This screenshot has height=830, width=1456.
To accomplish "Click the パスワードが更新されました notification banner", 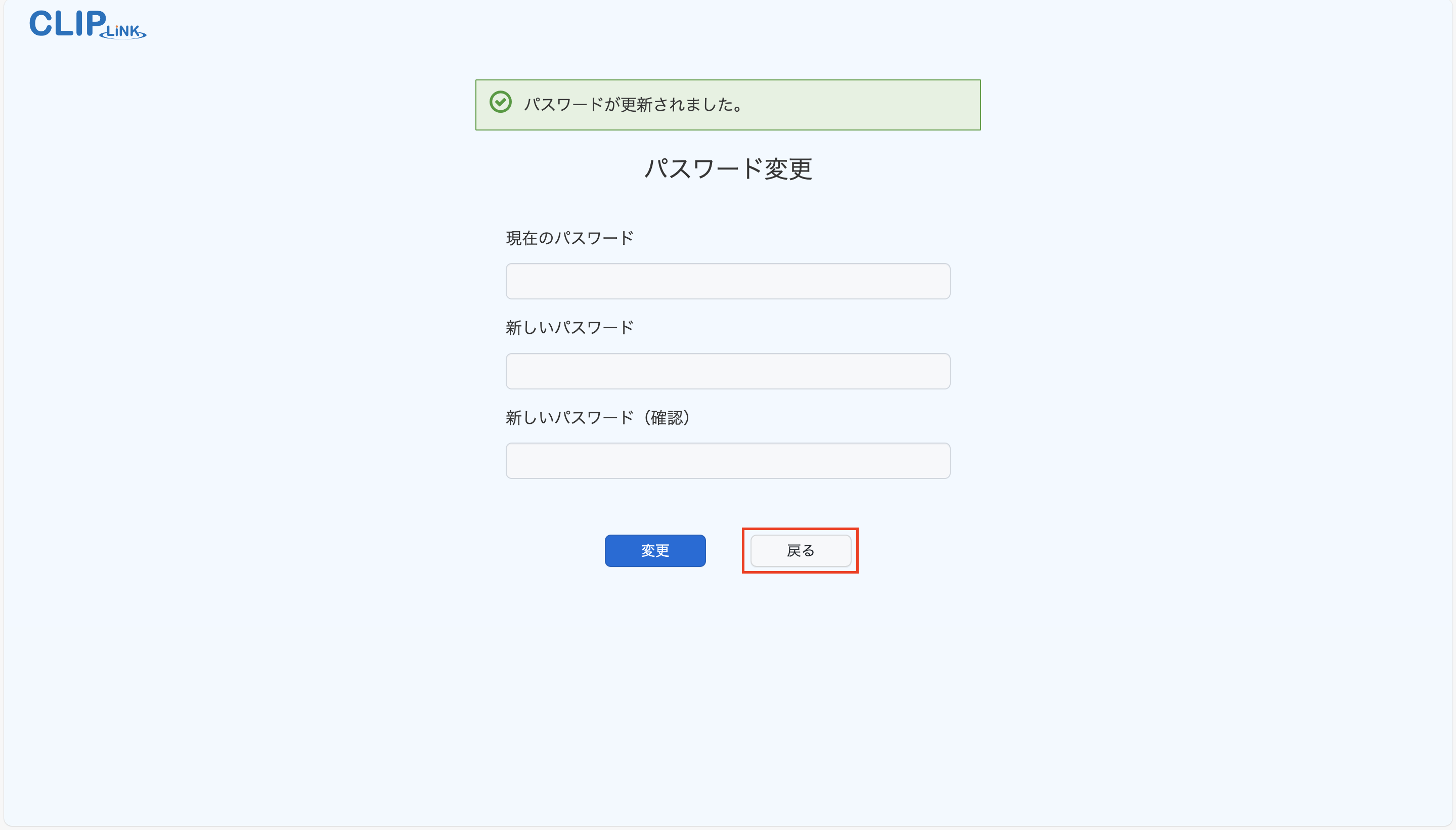I will (x=727, y=104).
